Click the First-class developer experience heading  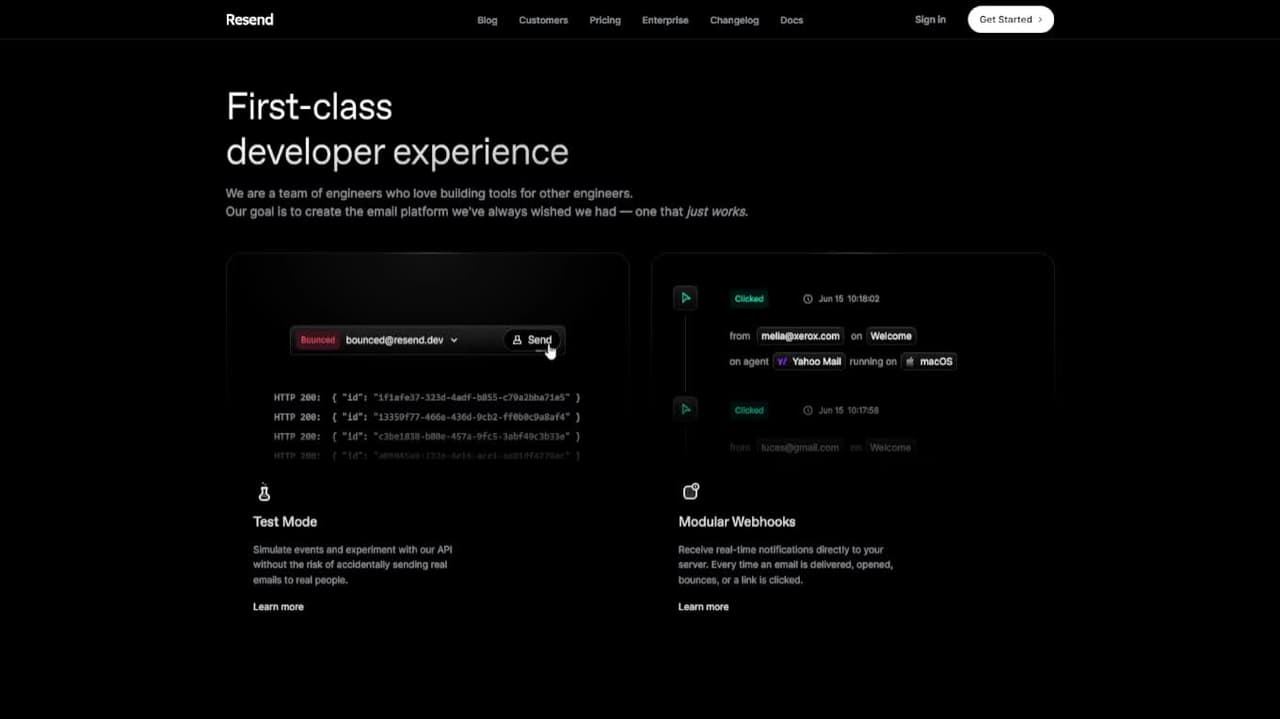tap(397, 129)
